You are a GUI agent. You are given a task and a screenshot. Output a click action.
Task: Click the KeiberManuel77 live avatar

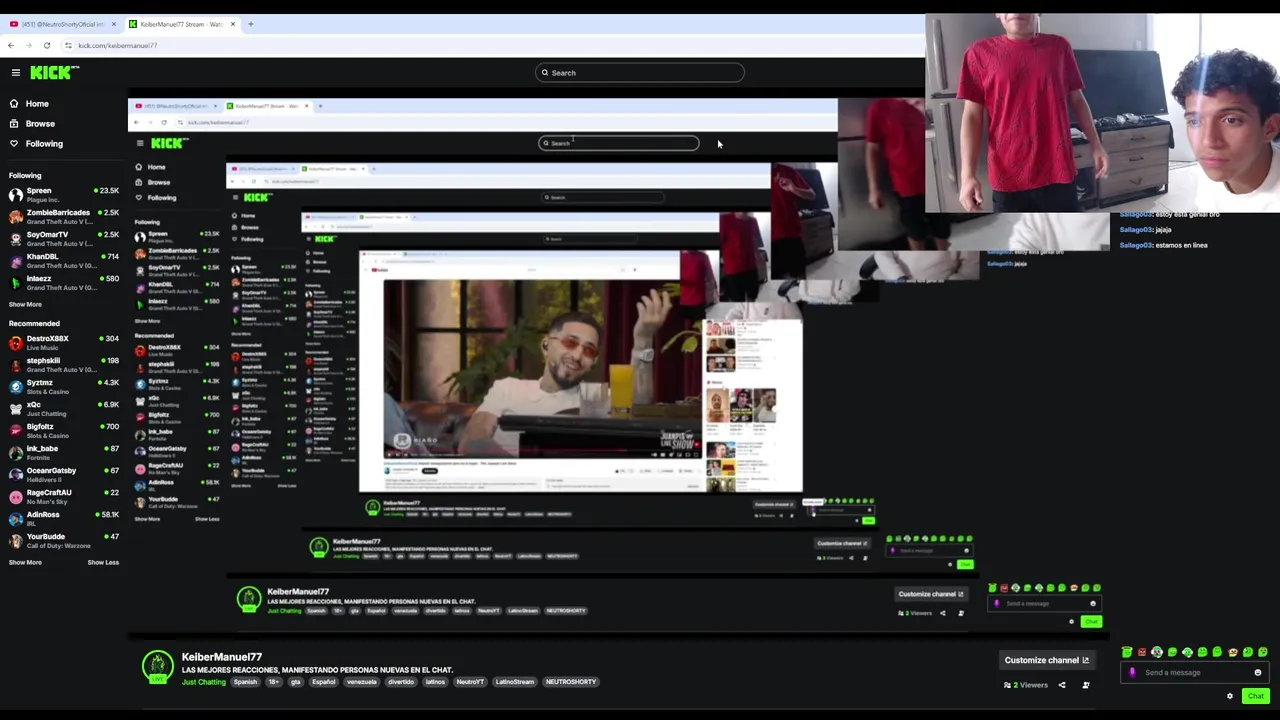157,668
